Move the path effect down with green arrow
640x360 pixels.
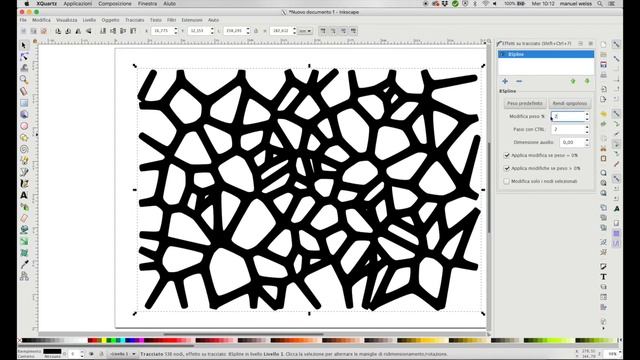(x=587, y=81)
